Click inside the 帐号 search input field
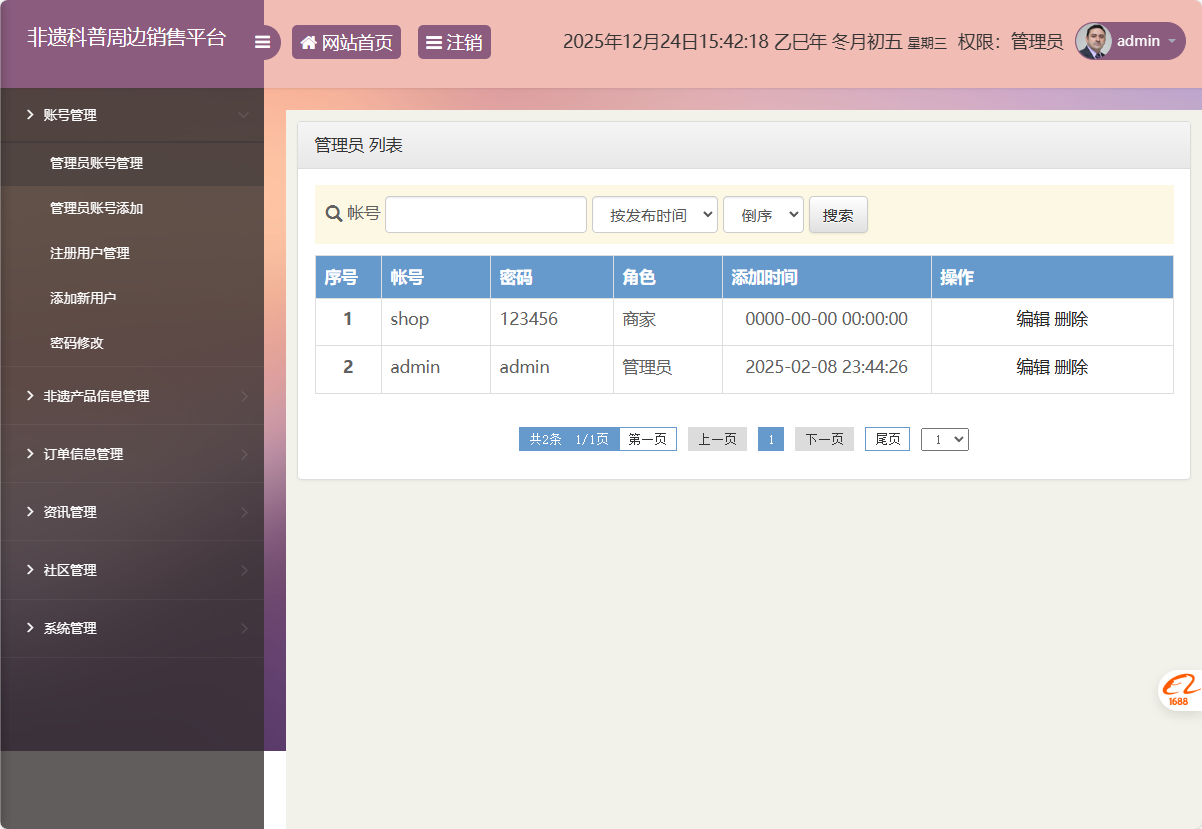 [485, 214]
